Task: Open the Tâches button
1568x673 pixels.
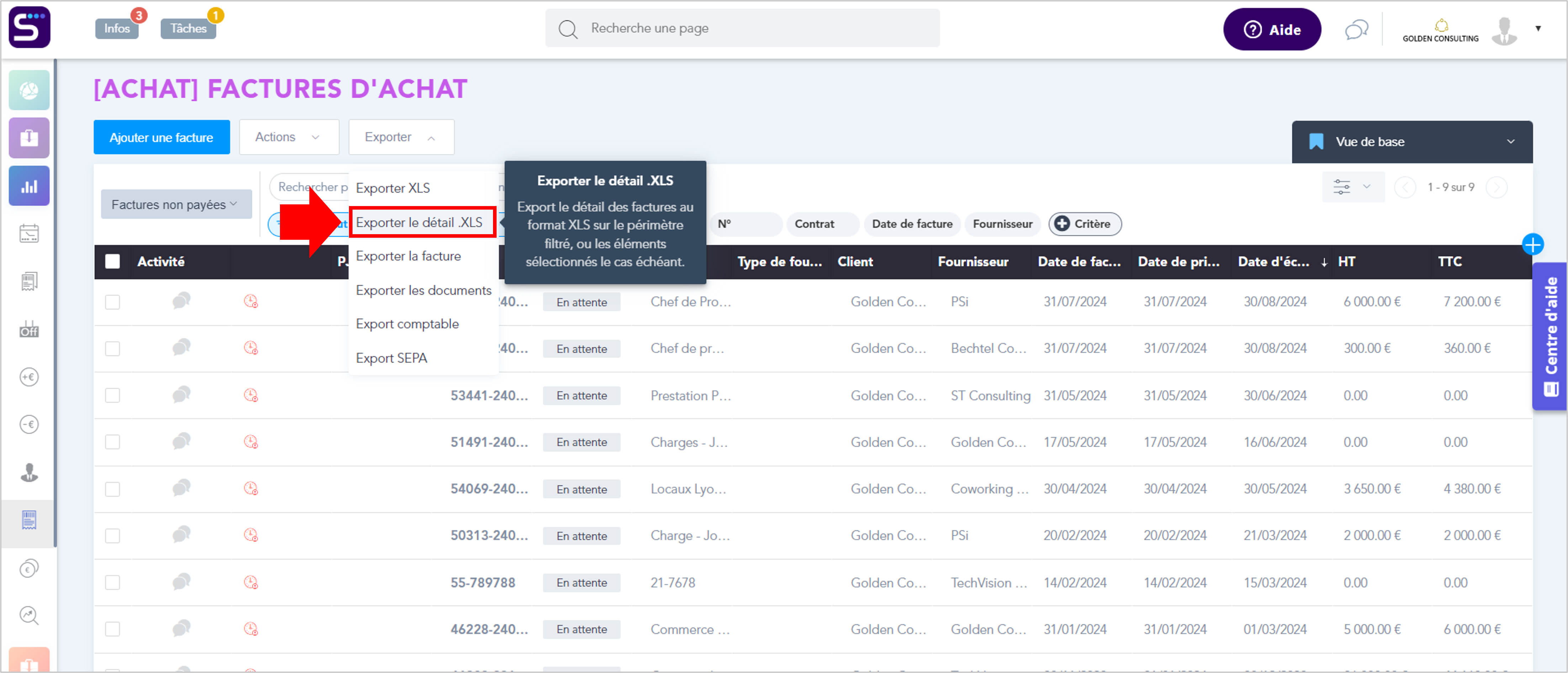Action: [188, 28]
